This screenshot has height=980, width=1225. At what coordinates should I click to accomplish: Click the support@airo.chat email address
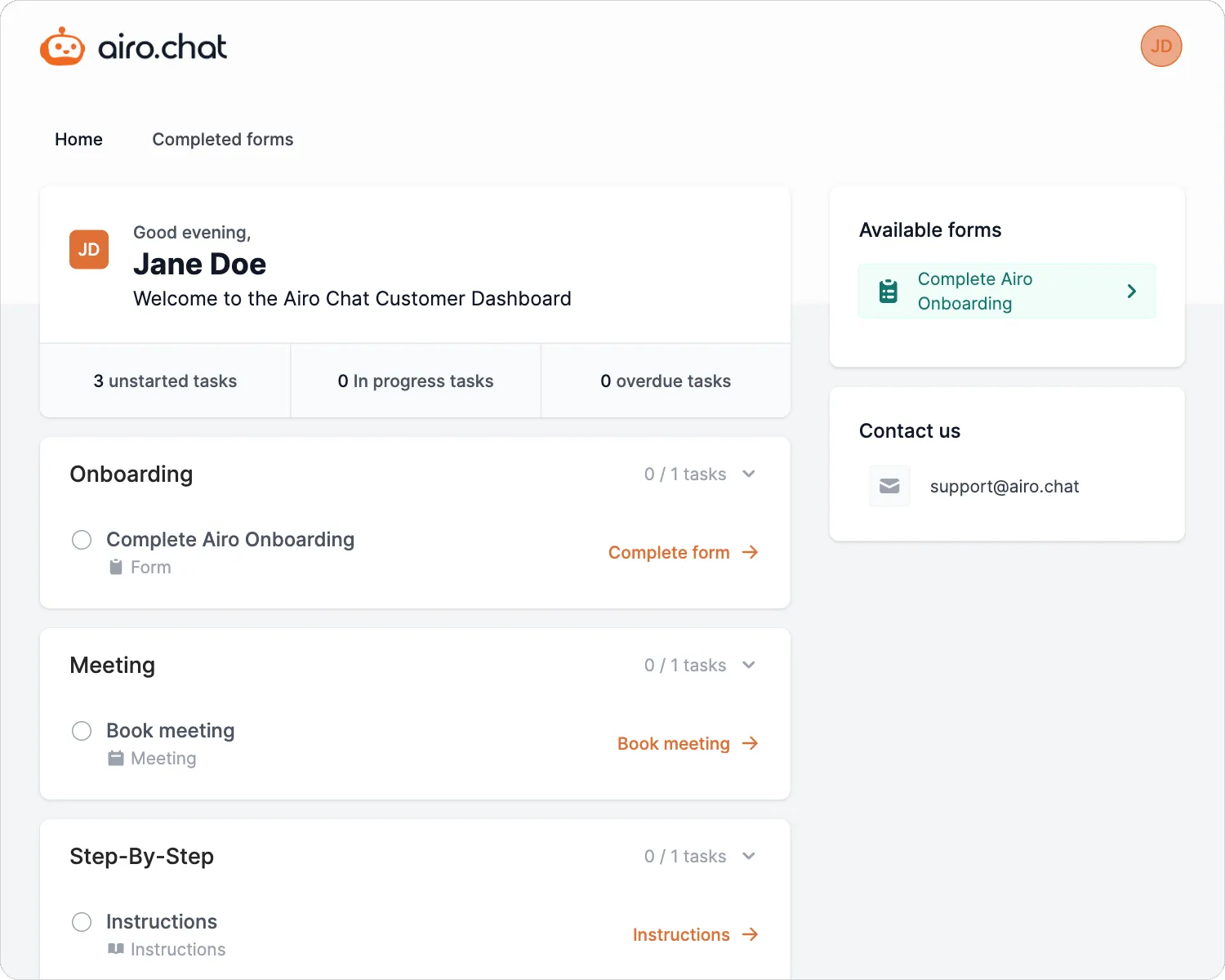pos(1004,487)
